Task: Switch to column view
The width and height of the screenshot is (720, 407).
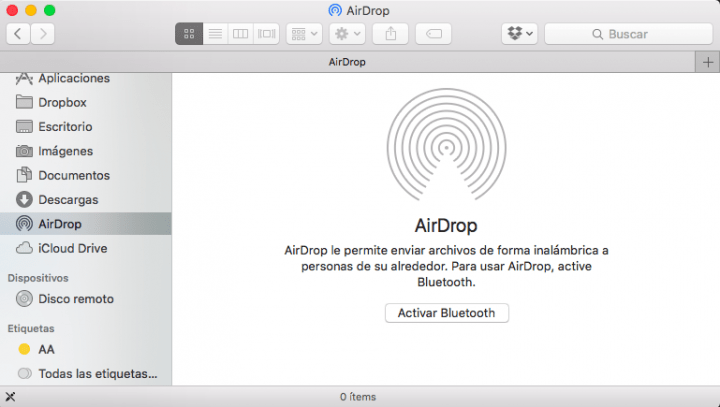Action: [x=241, y=34]
